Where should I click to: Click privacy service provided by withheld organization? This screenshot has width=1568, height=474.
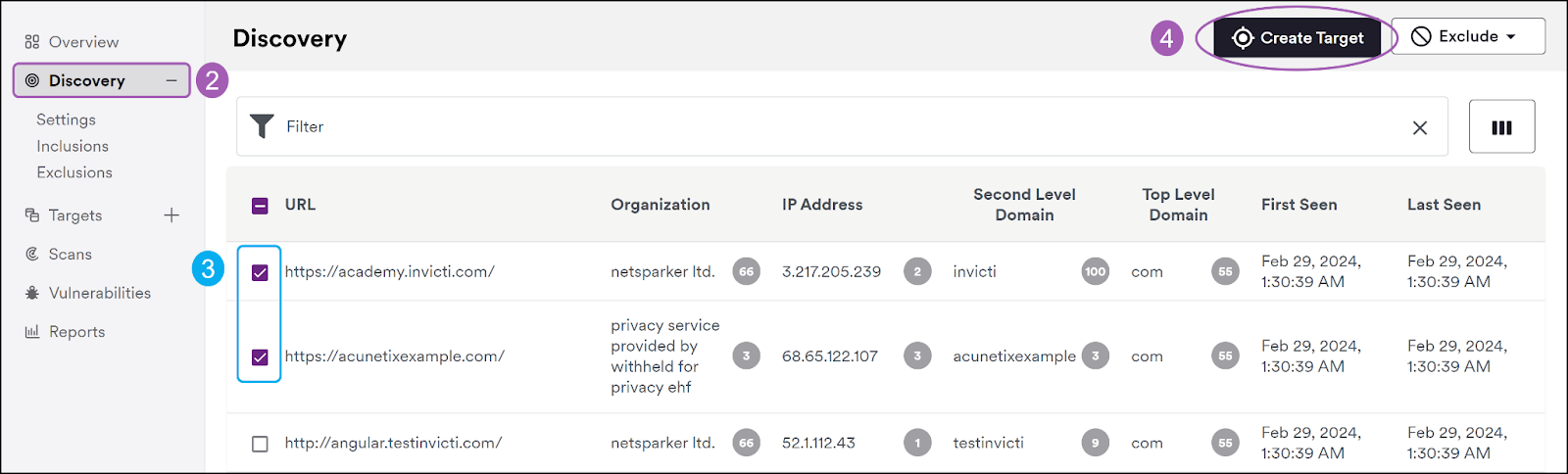(665, 356)
